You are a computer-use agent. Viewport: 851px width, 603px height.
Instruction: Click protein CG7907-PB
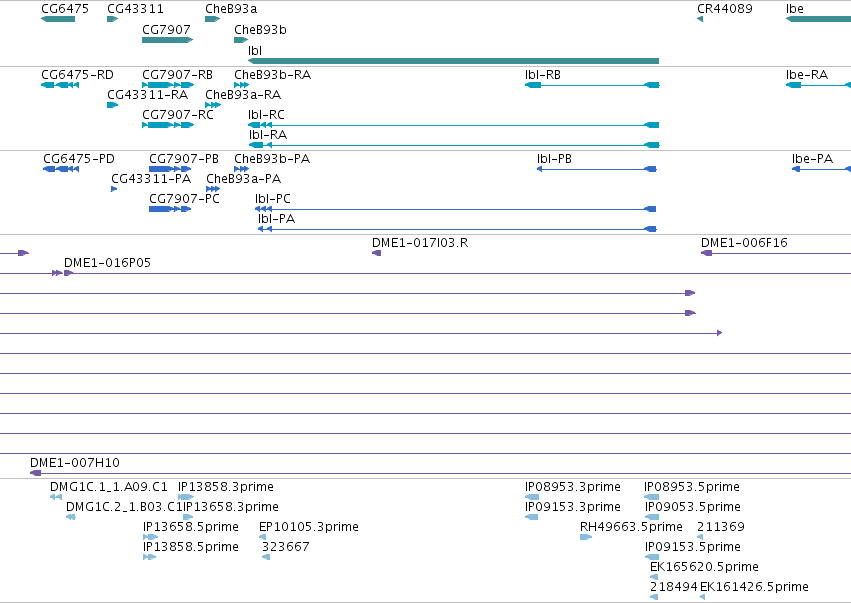click(170, 169)
